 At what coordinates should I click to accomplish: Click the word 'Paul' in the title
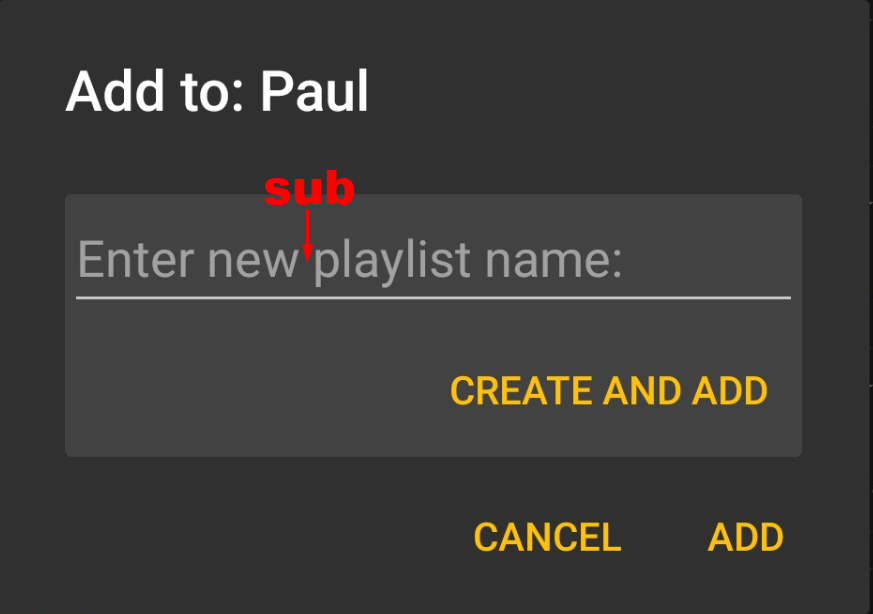click(x=314, y=93)
